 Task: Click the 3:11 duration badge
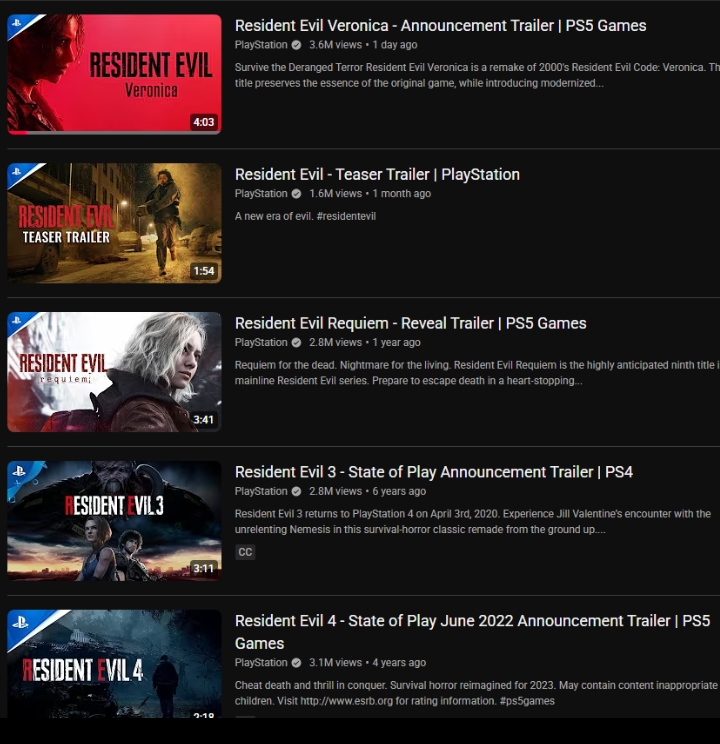point(204,568)
